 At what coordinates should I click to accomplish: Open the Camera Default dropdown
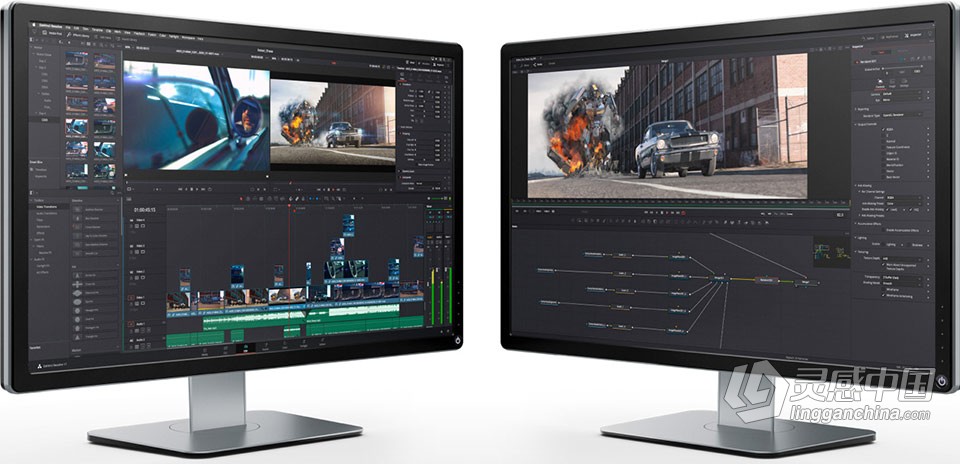point(902,94)
